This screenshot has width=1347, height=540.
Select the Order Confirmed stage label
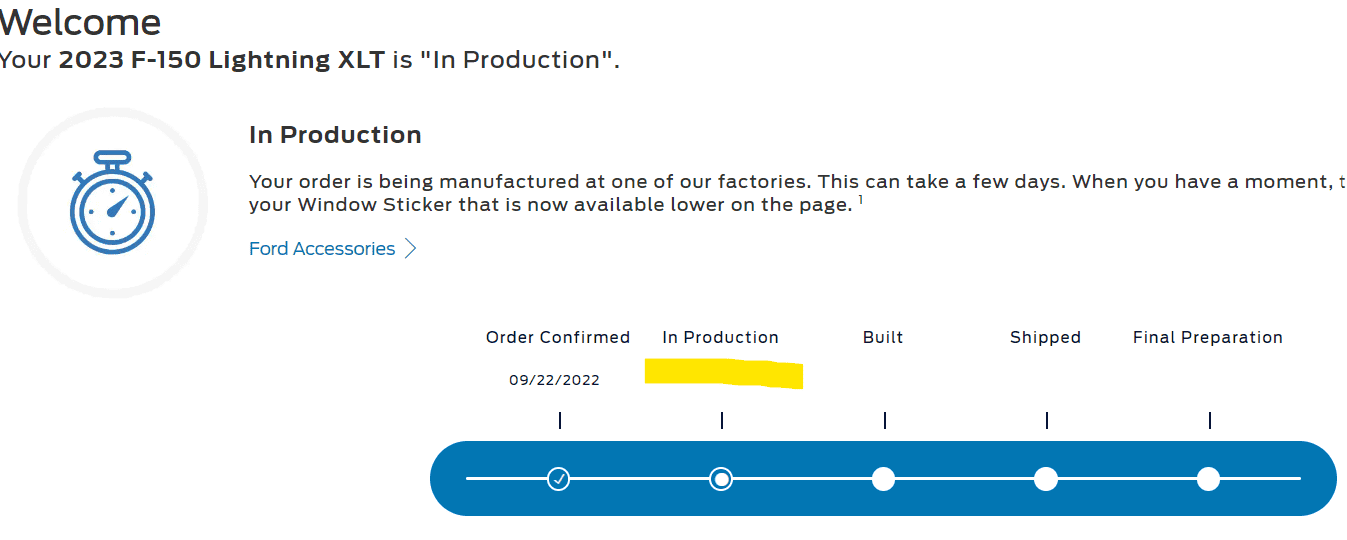(558, 337)
